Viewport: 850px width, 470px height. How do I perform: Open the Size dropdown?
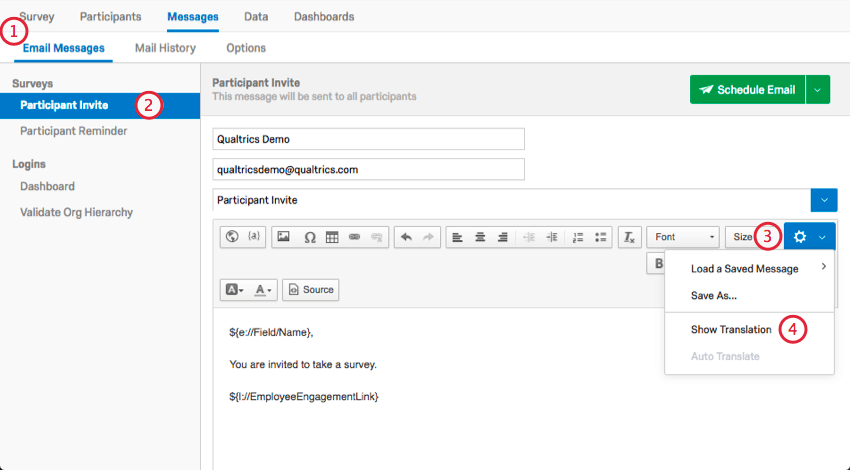point(742,237)
